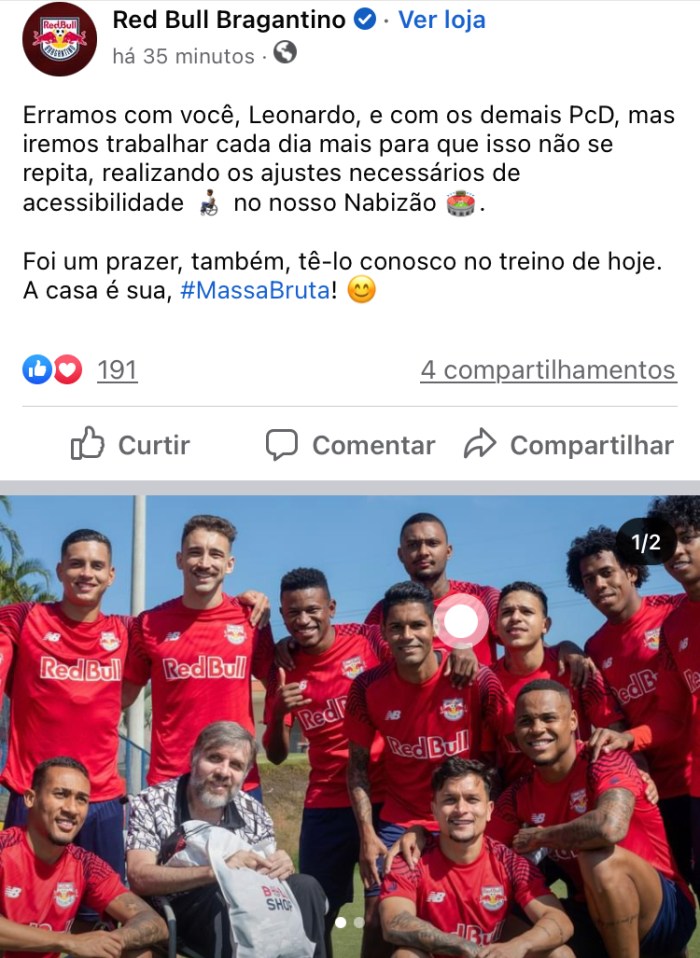The width and height of the screenshot is (700, 958).
Task: Click the speech bubble Comentar icon
Action: pos(282,444)
